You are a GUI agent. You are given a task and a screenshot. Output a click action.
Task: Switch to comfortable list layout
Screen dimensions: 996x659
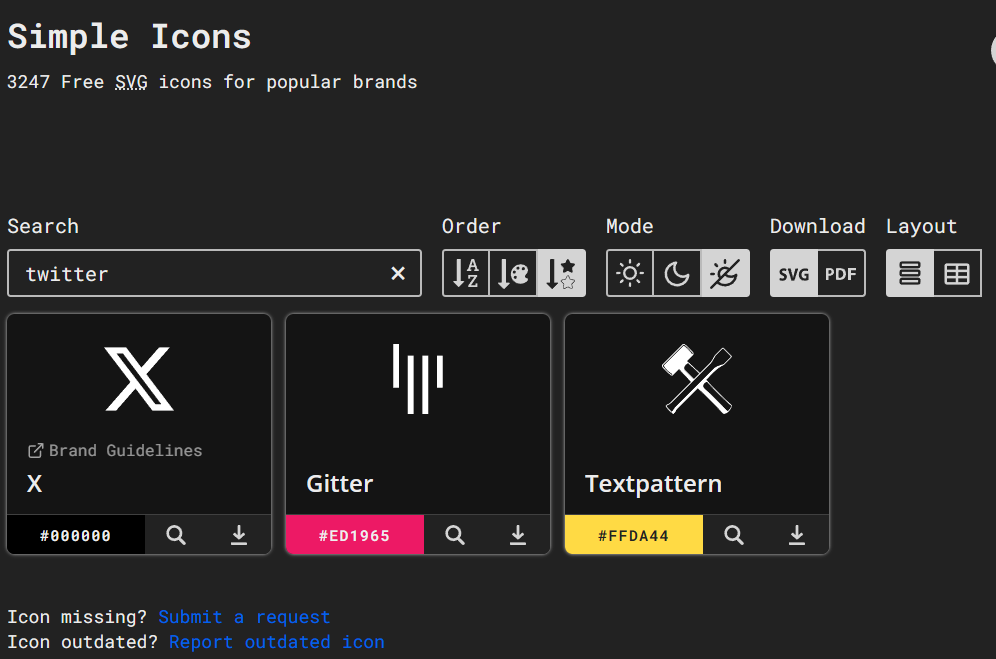tap(910, 273)
